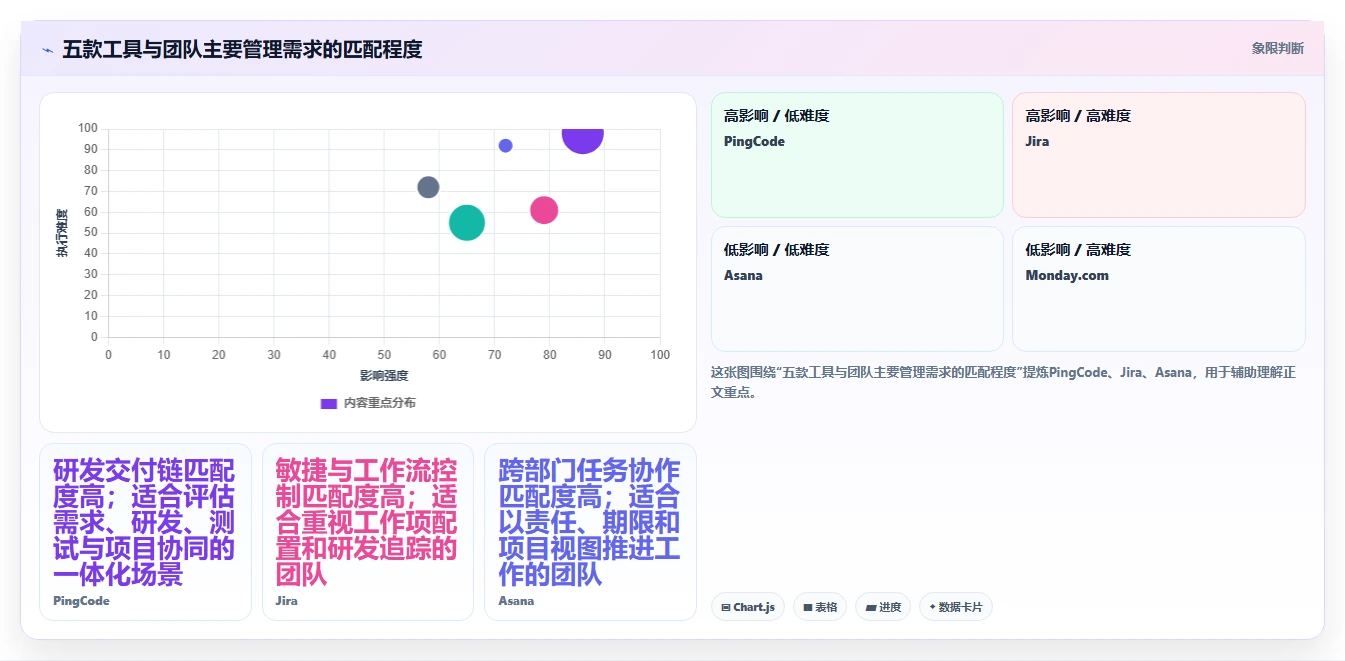Click the pink bubble on the chart
This screenshot has height=661, width=1345.
(543, 210)
